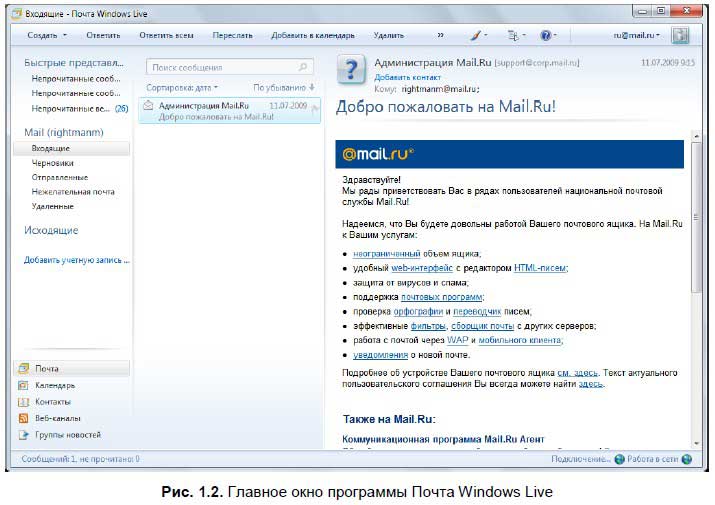The width and height of the screenshot is (715, 505).
Task: Open the Контакты section in sidebar
Action: 52,401
